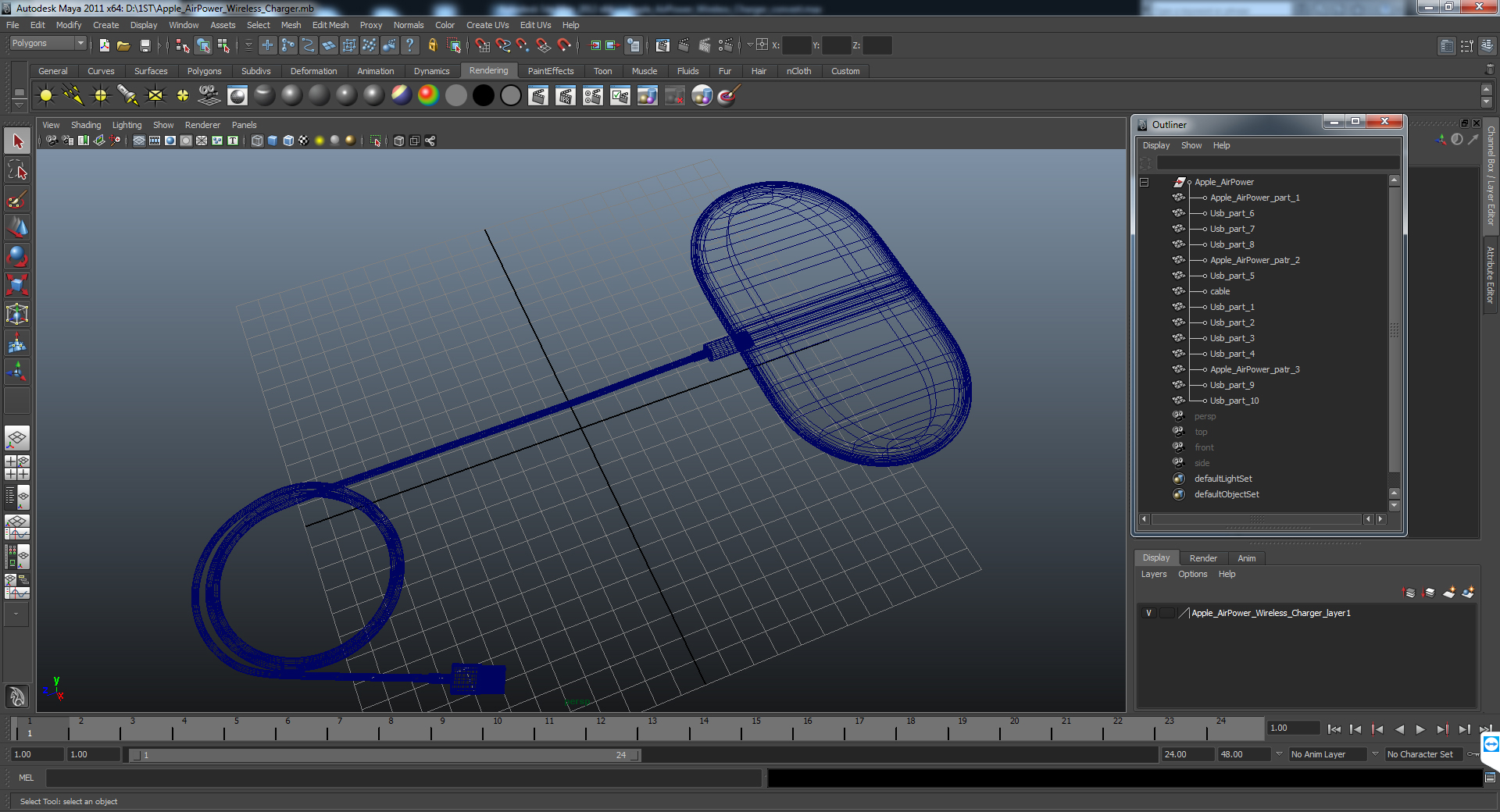The image size is (1500, 812).
Task: Toggle use all lights yellow sphere
Action: 319,141
